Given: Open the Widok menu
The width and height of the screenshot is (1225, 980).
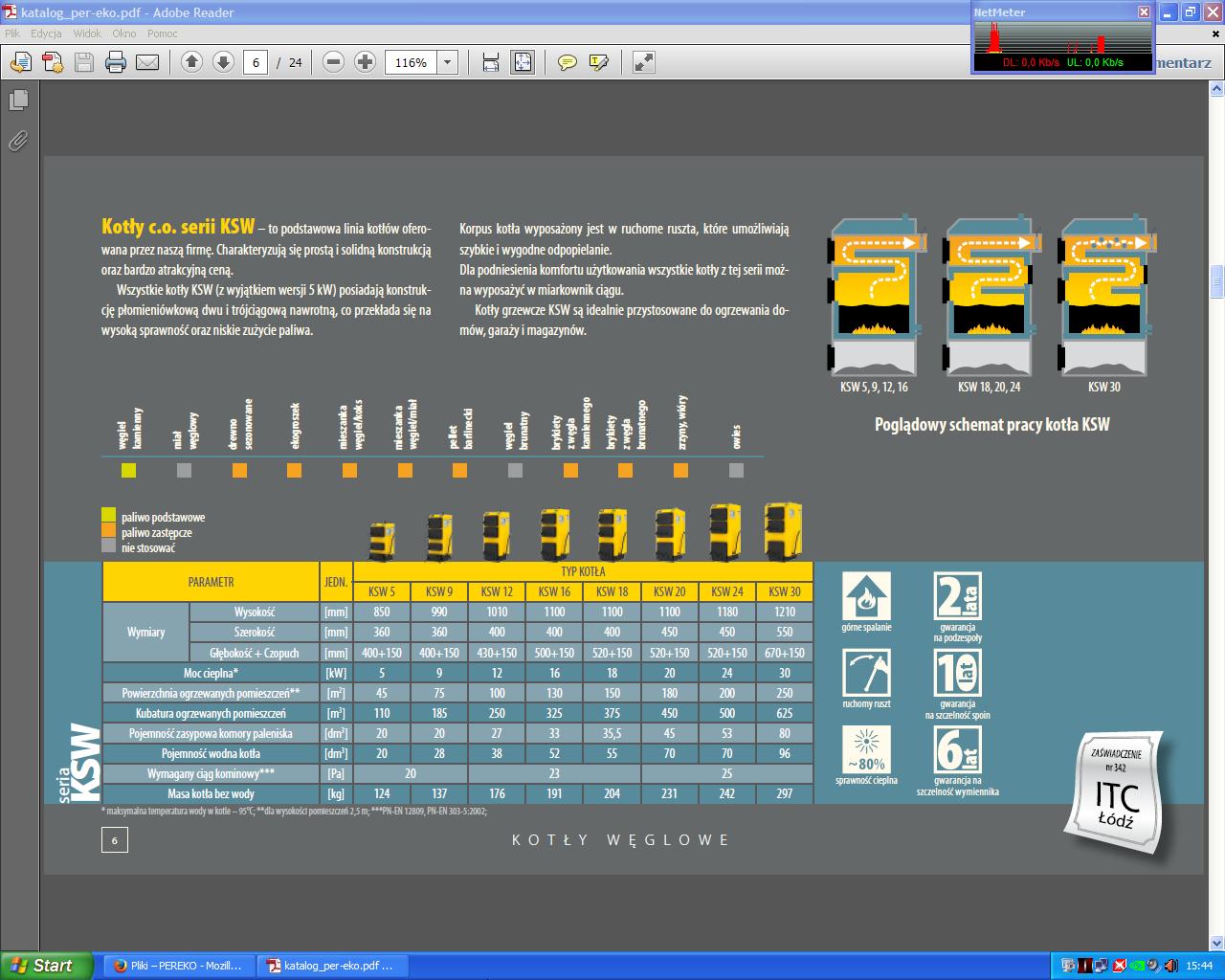Looking at the screenshot, I should (x=87, y=33).
